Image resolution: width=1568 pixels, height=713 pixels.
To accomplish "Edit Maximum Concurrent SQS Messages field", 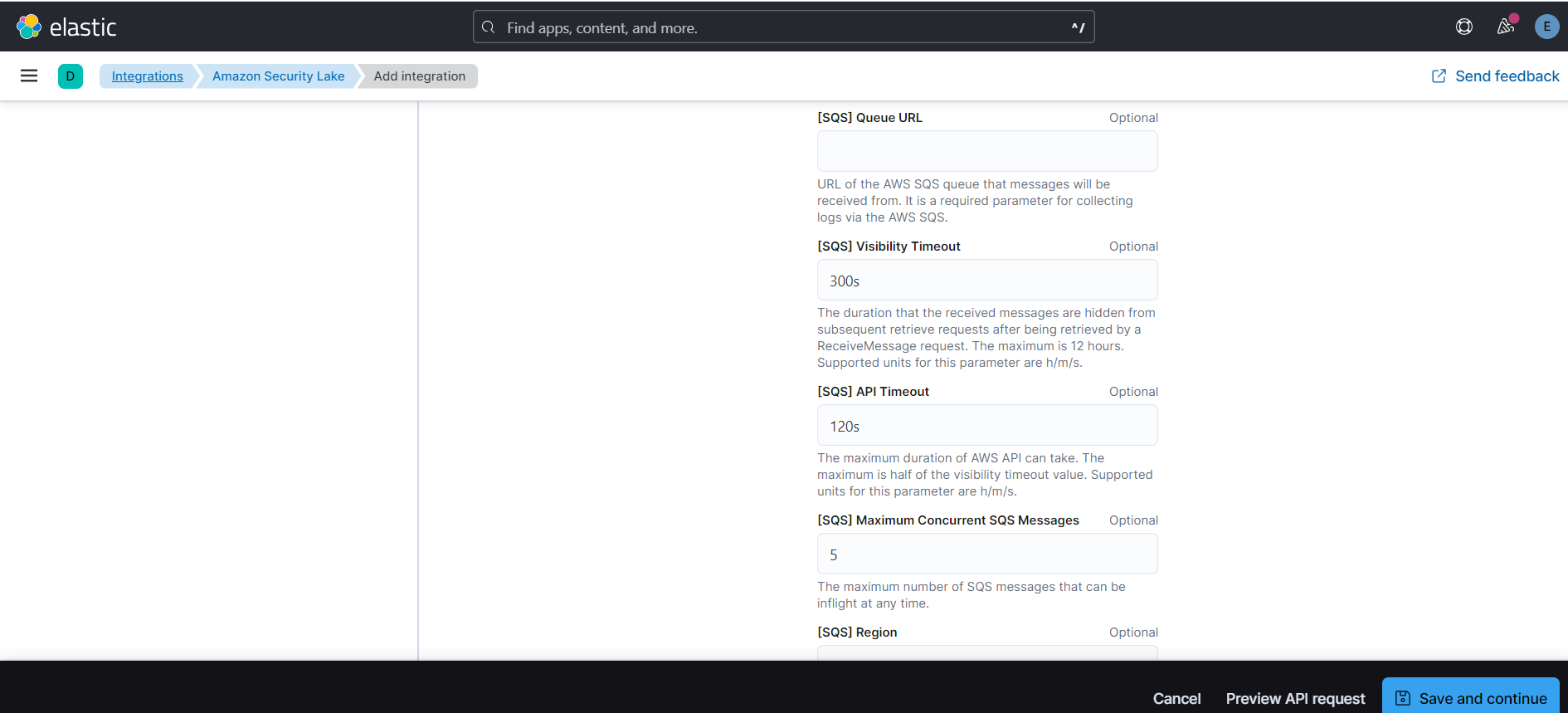I will click(987, 554).
